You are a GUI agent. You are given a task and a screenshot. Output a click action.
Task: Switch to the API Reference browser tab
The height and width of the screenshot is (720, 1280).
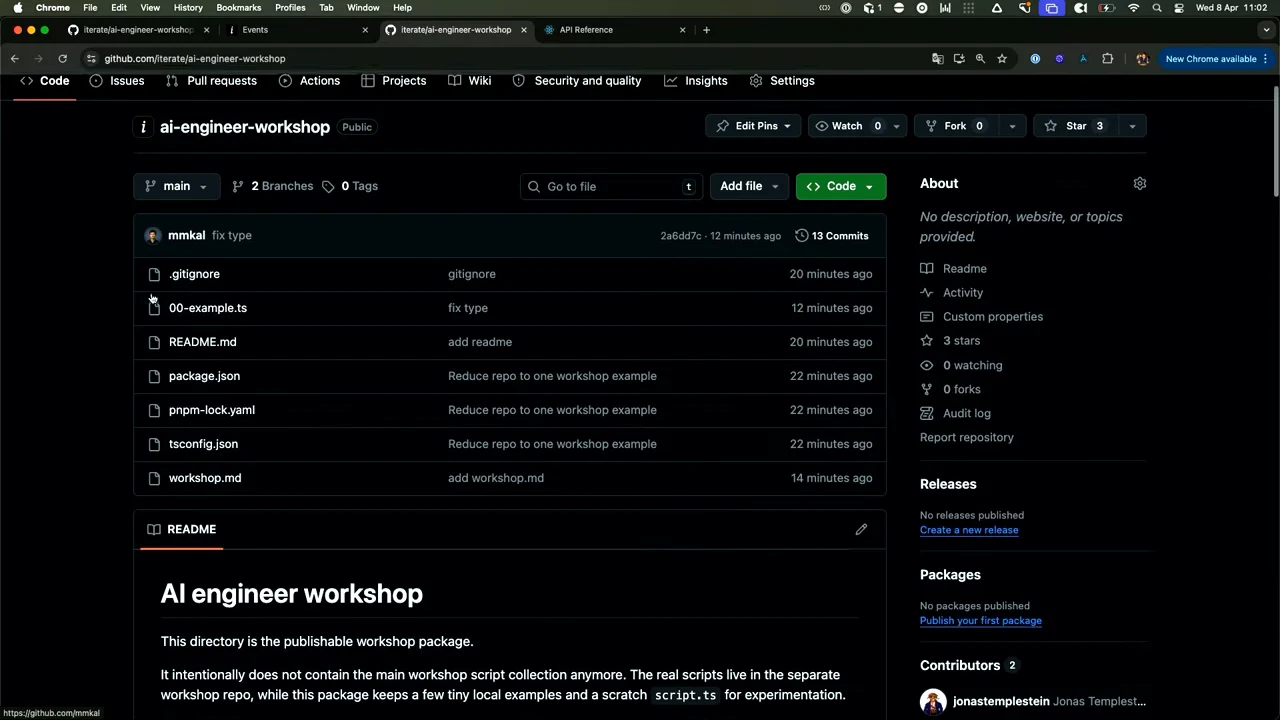(613, 30)
